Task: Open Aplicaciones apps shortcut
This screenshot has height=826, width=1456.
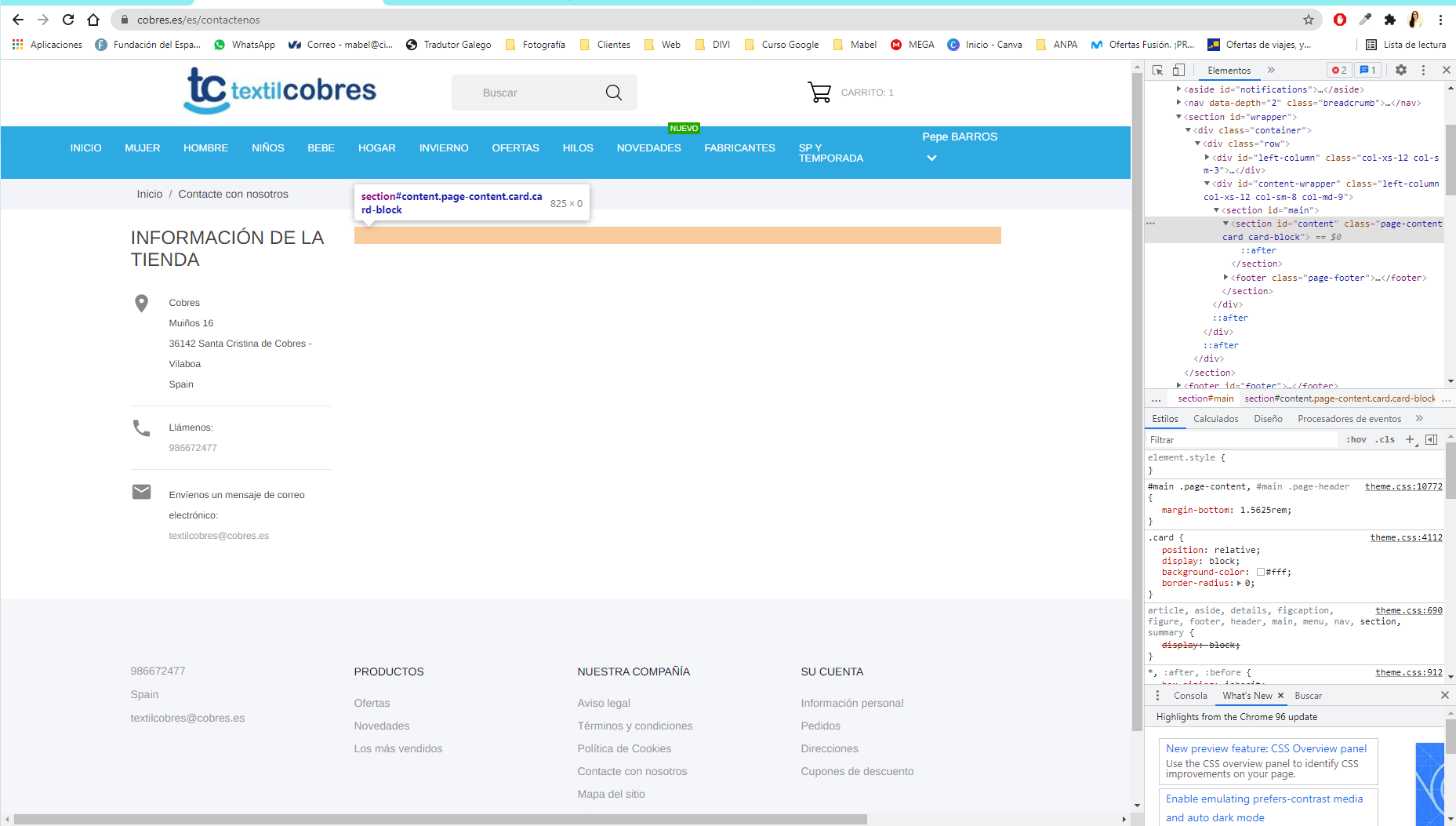Action: click(x=47, y=45)
